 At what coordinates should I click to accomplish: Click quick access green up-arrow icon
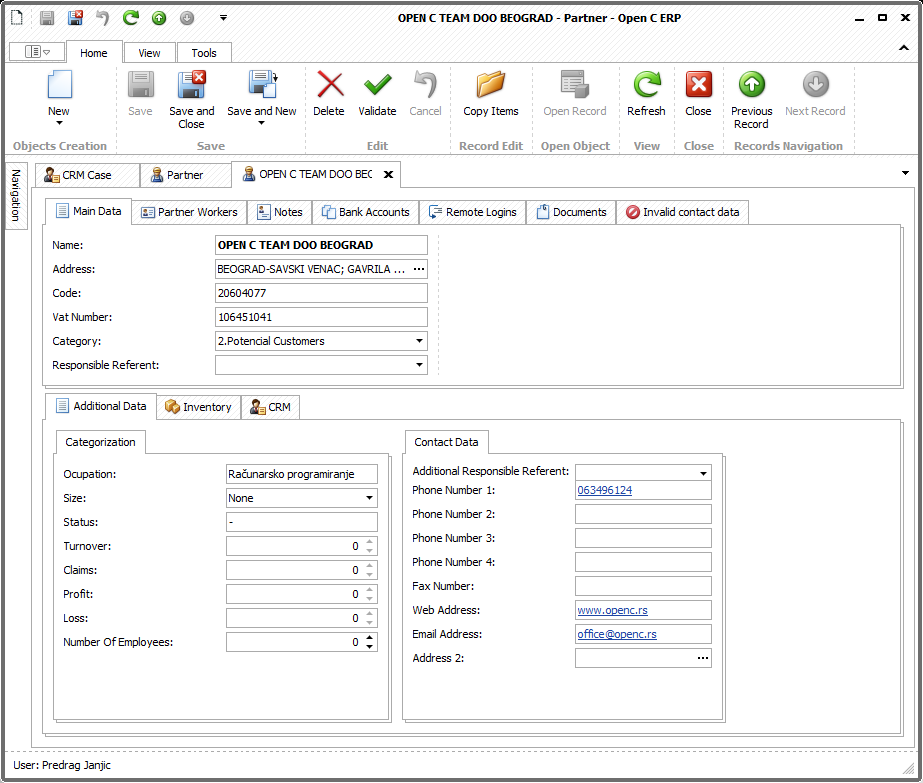(x=159, y=18)
